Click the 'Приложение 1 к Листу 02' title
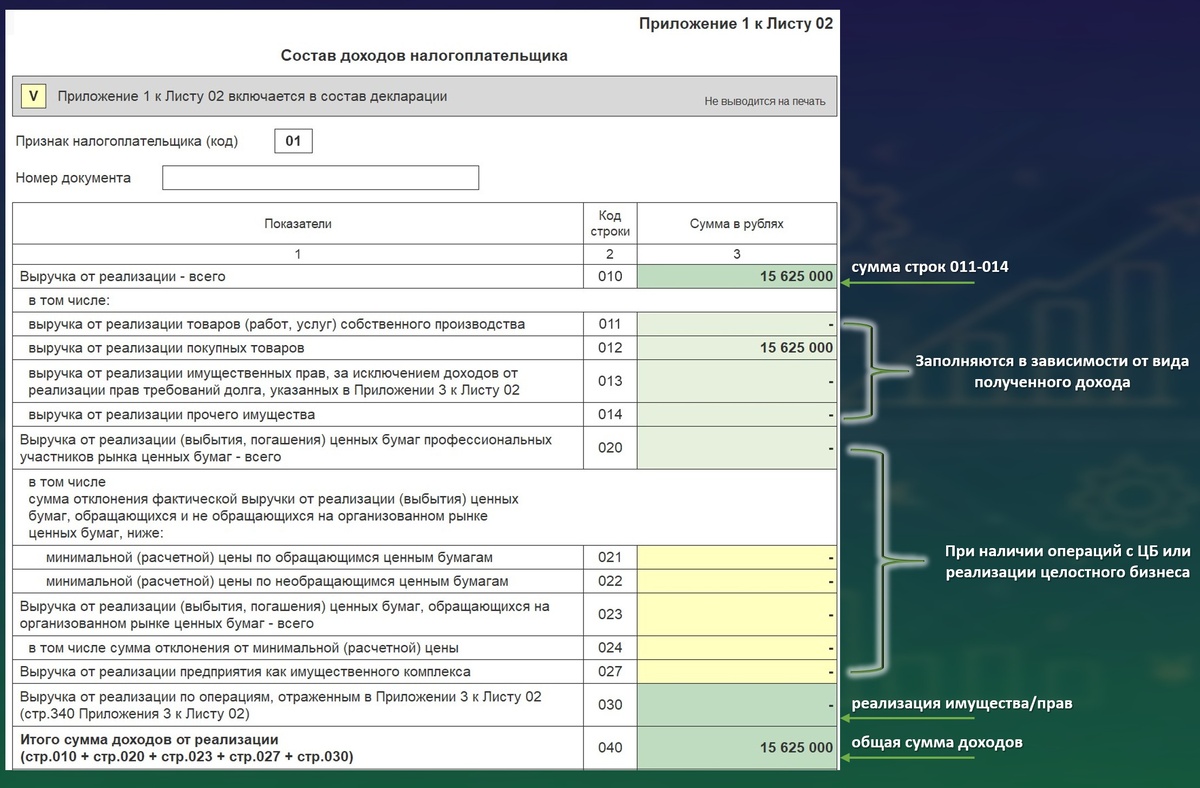Image resolution: width=1200 pixels, height=788 pixels. 736,23
